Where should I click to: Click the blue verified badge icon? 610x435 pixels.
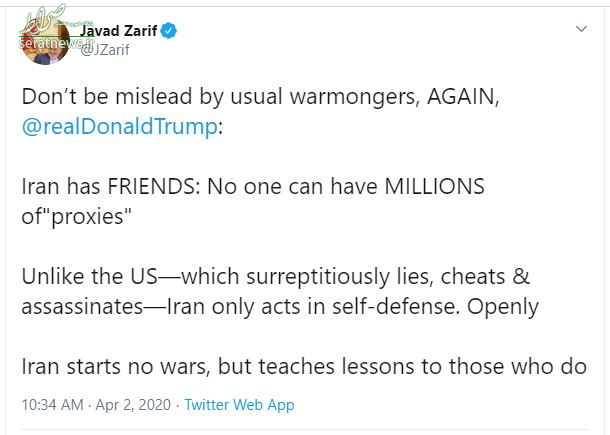pos(168,31)
